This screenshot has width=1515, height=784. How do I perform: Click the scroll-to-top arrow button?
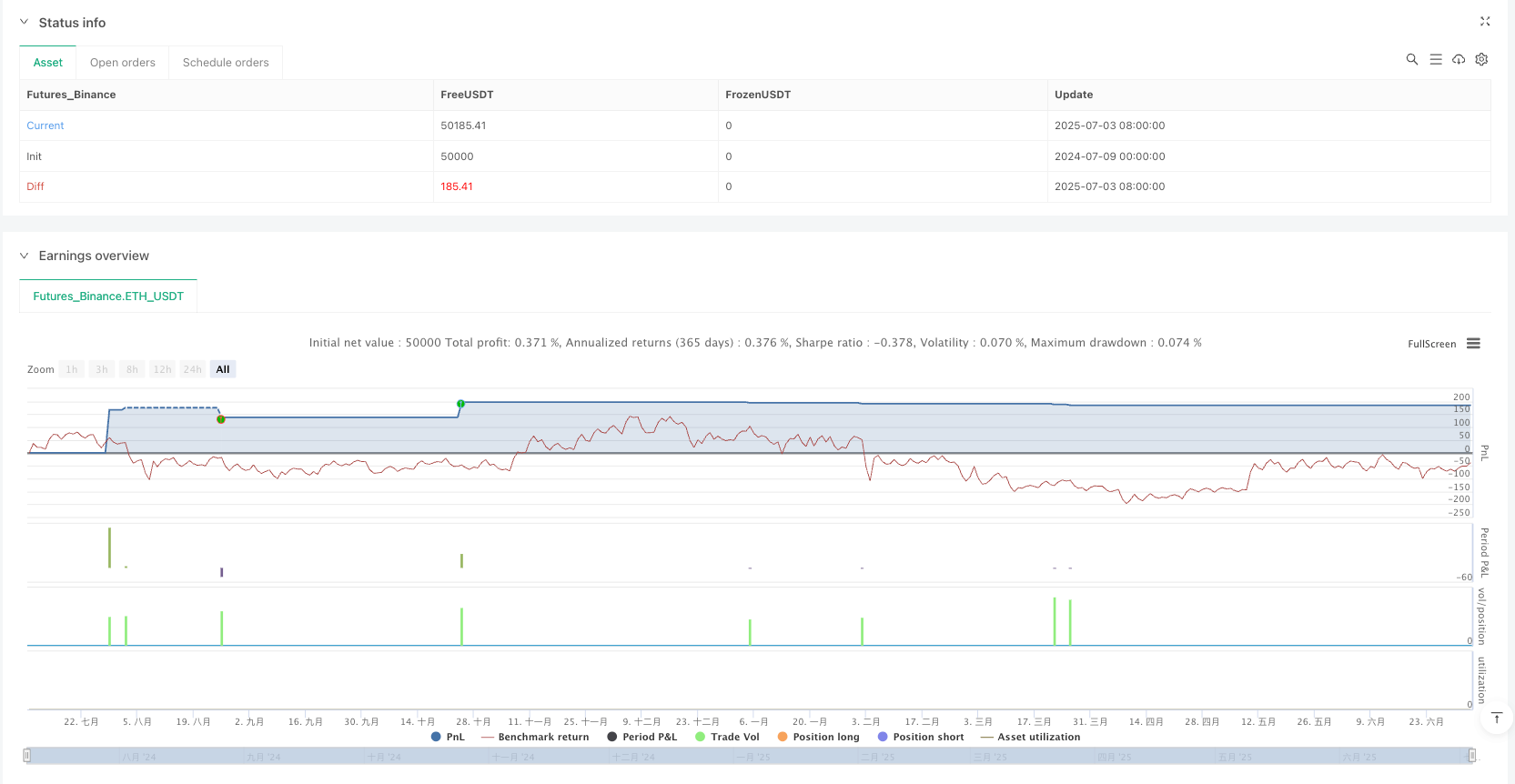(1497, 719)
